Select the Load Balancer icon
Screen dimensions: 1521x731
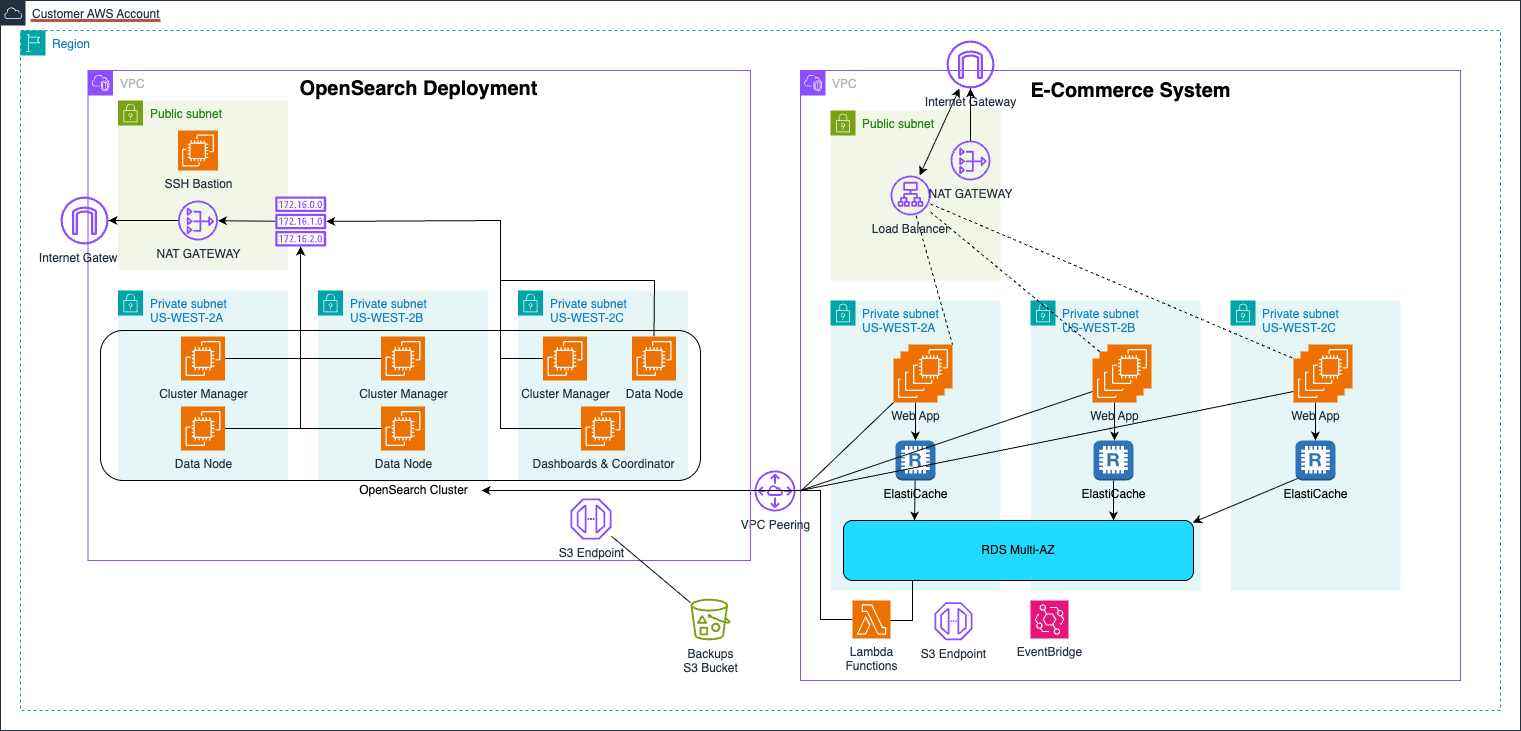[909, 198]
